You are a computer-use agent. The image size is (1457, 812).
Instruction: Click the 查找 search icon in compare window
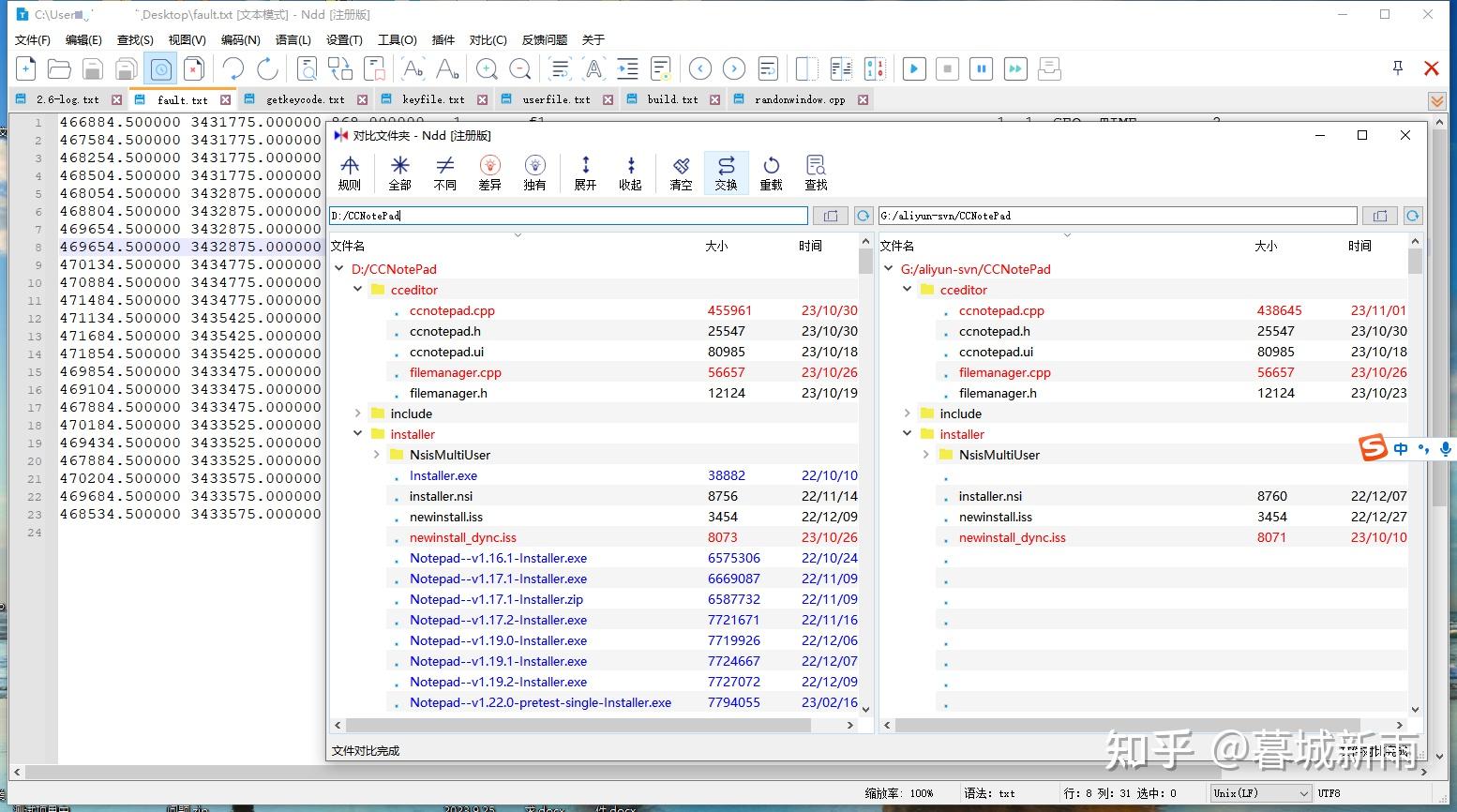(816, 173)
